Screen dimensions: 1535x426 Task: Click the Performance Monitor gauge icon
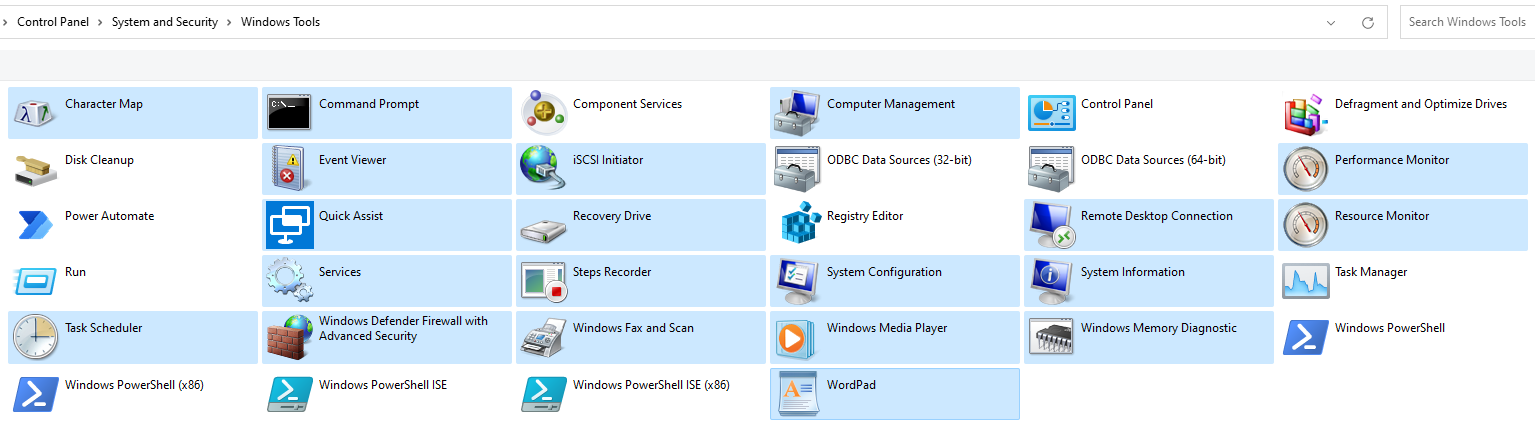pos(1305,169)
